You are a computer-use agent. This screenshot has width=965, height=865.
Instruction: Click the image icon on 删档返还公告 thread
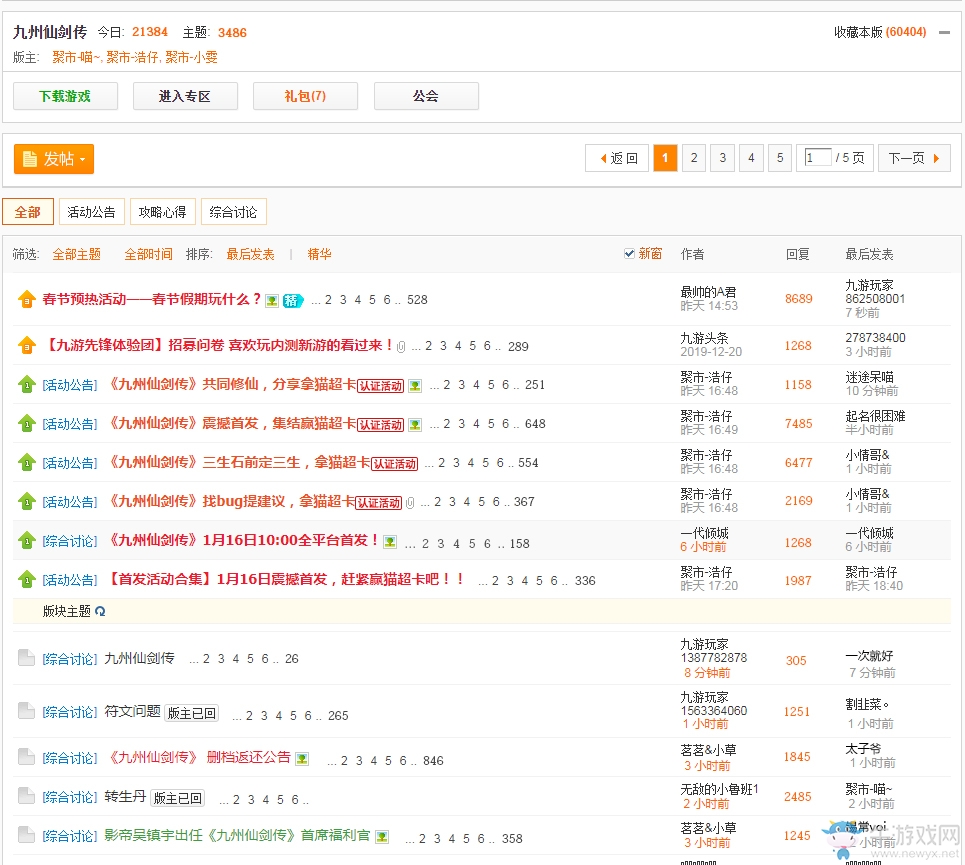302,759
